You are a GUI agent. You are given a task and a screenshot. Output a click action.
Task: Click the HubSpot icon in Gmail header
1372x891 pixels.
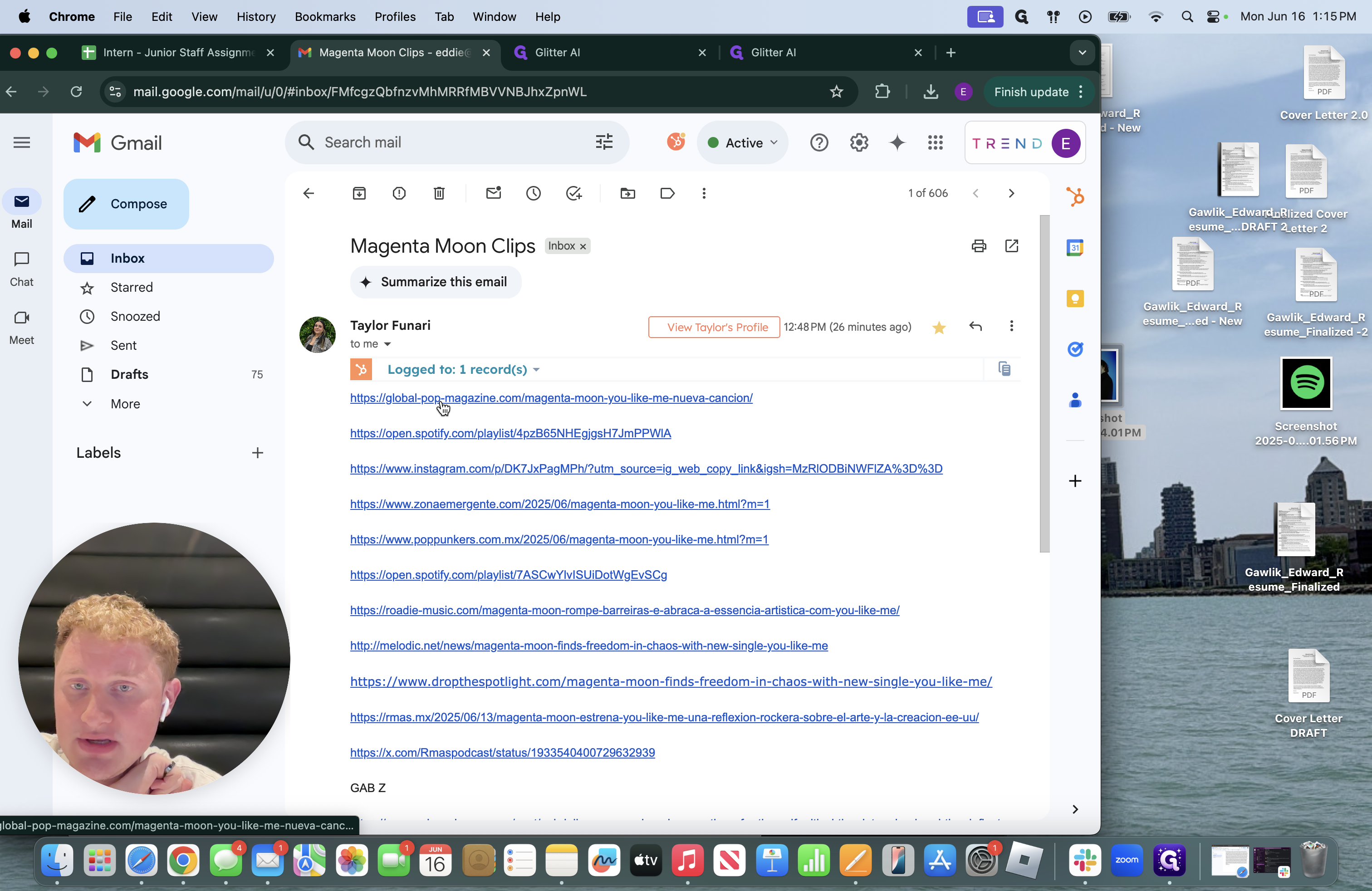pos(676,142)
